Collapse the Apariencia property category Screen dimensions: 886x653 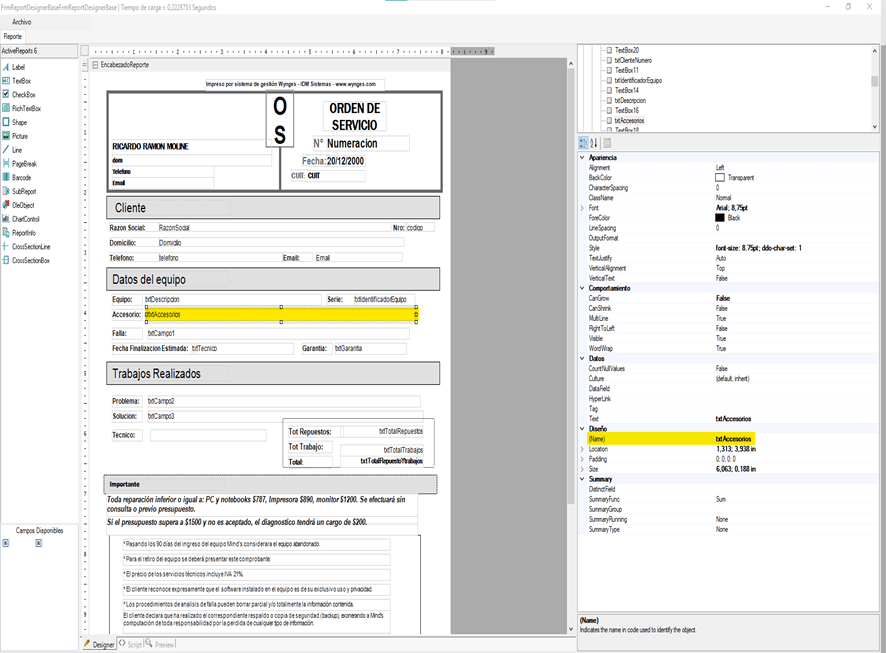[x=583, y=158]
